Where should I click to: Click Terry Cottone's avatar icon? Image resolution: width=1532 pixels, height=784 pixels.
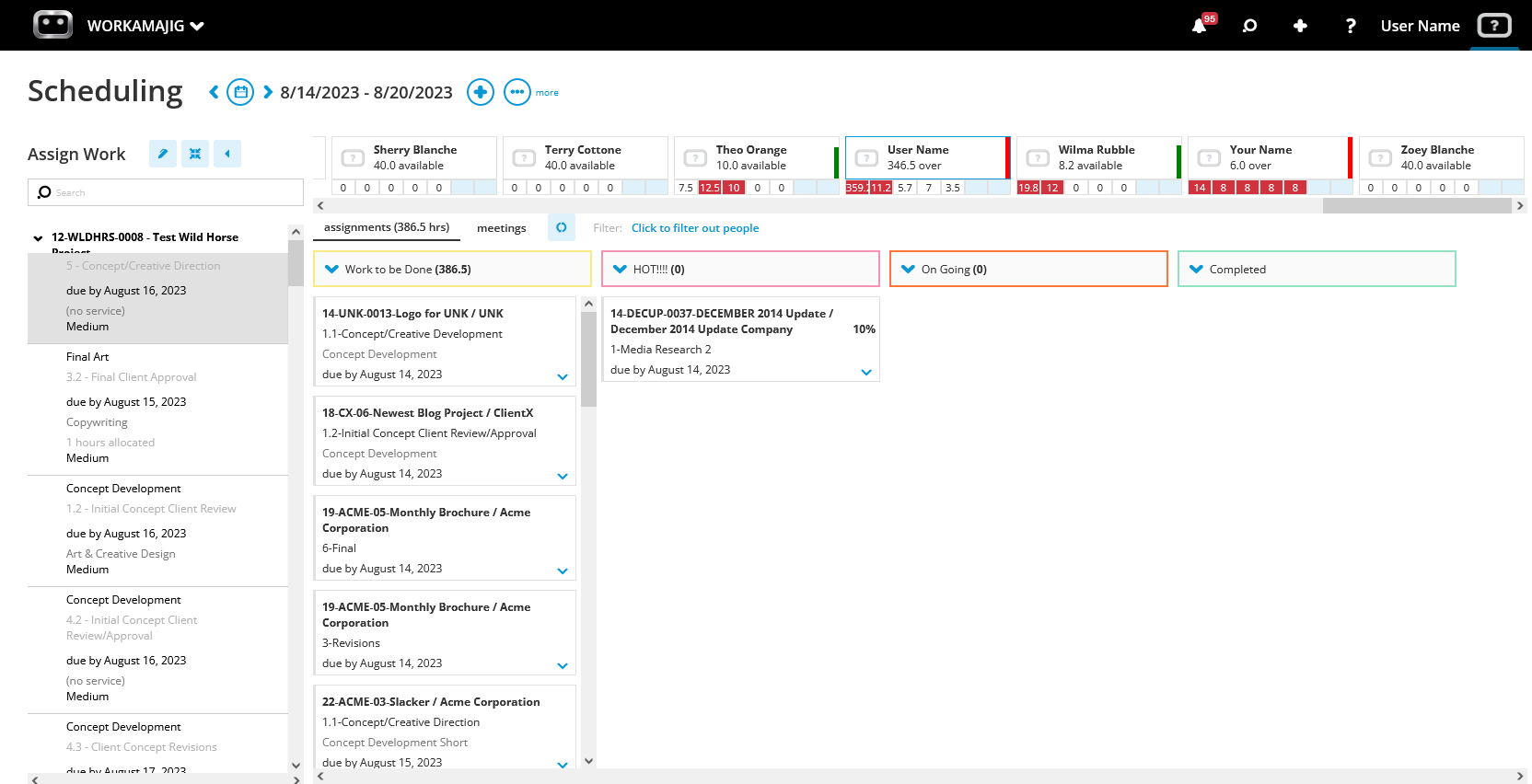tap(524, 158)
